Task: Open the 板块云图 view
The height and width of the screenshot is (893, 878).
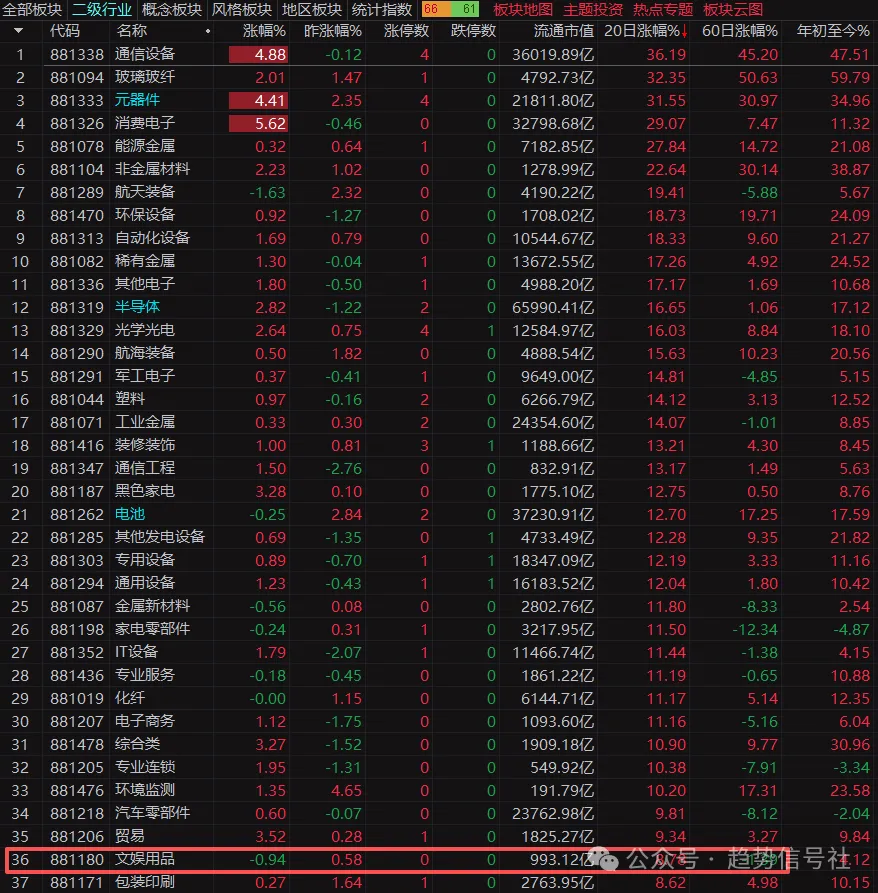Action: click(733, 10)
